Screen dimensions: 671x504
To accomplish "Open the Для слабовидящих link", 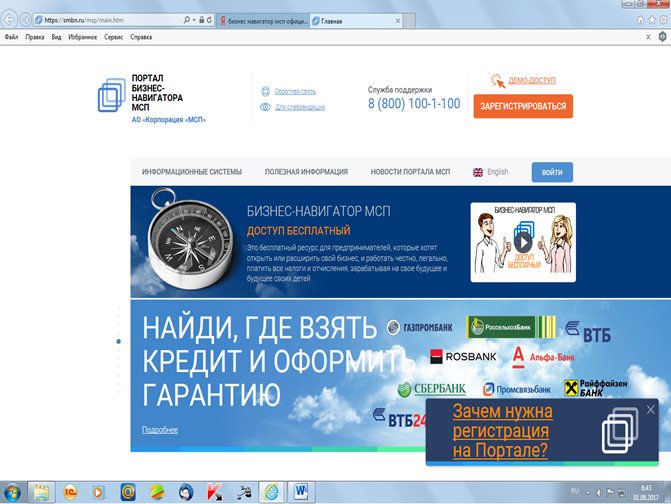I will coord(300,107).
